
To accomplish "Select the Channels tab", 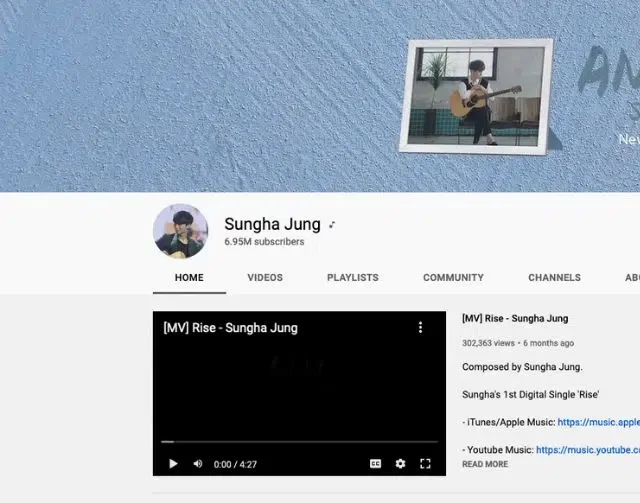I will 554,277.
